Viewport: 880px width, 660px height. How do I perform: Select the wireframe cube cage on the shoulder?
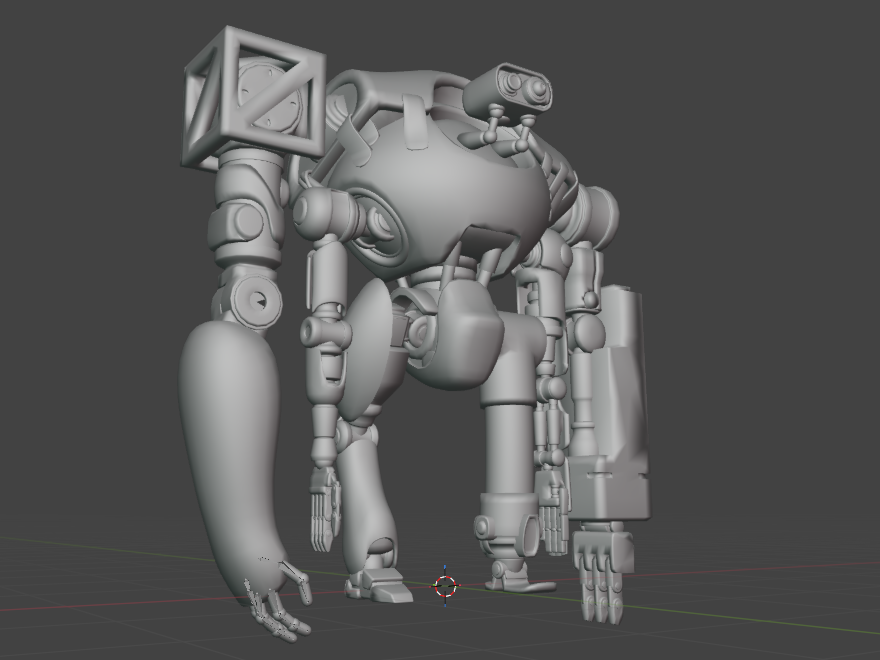click(254, 98)
